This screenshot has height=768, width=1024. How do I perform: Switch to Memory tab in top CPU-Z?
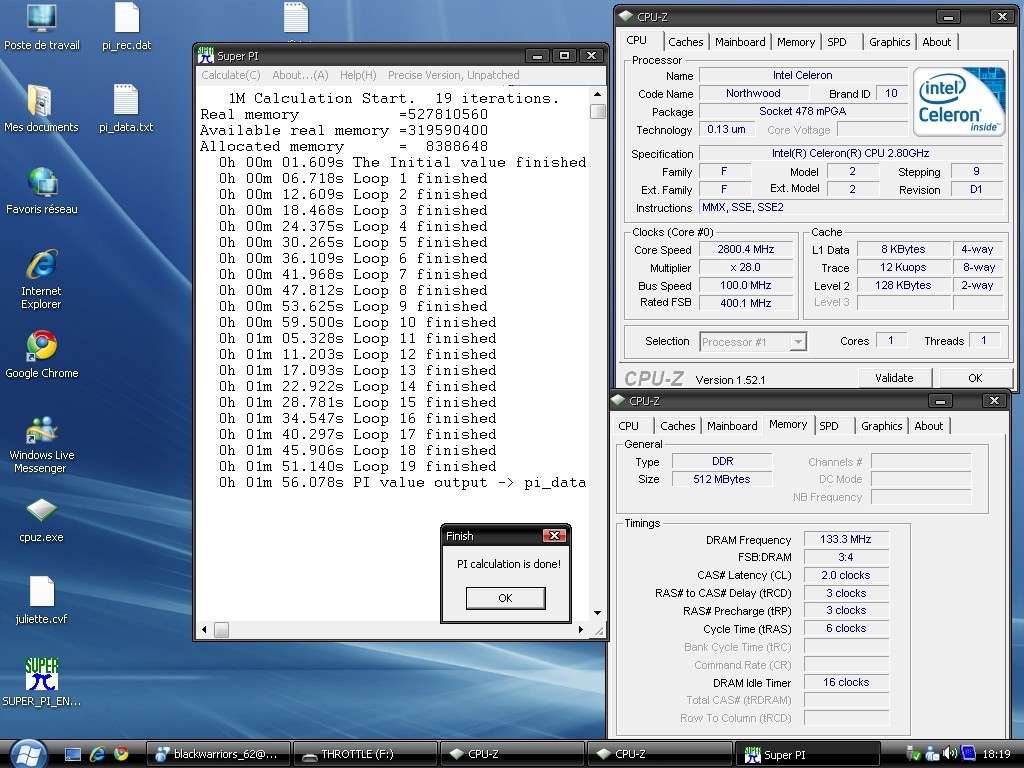(x=795, y=42)
